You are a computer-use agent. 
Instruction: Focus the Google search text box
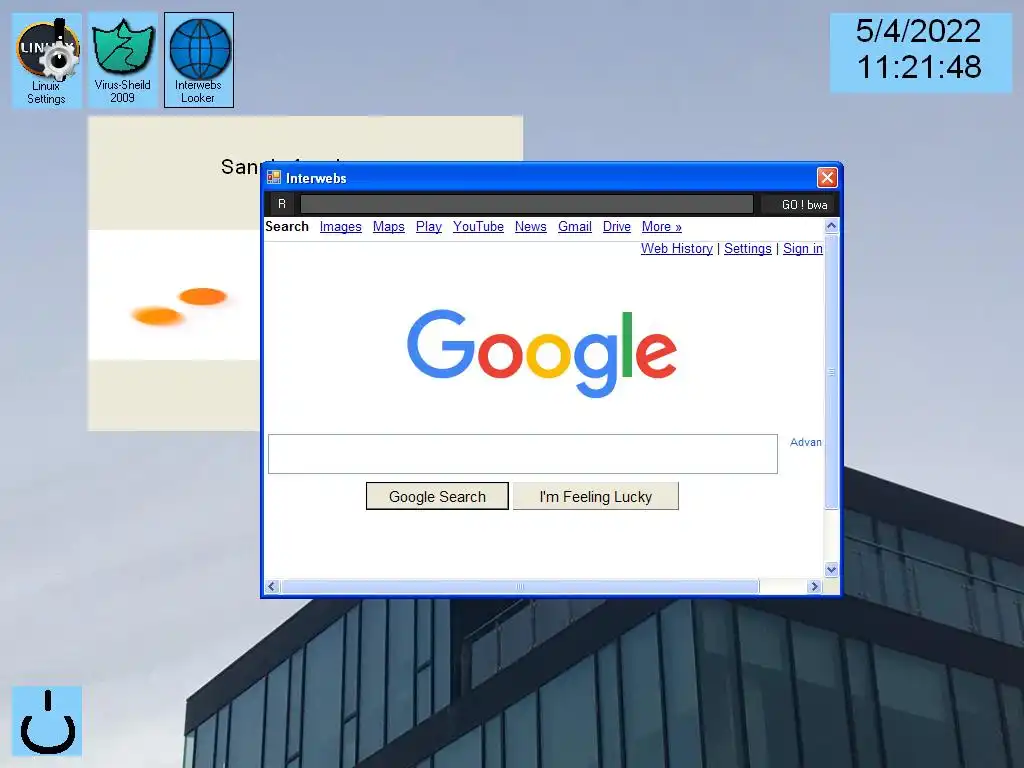tap(522, 454)
